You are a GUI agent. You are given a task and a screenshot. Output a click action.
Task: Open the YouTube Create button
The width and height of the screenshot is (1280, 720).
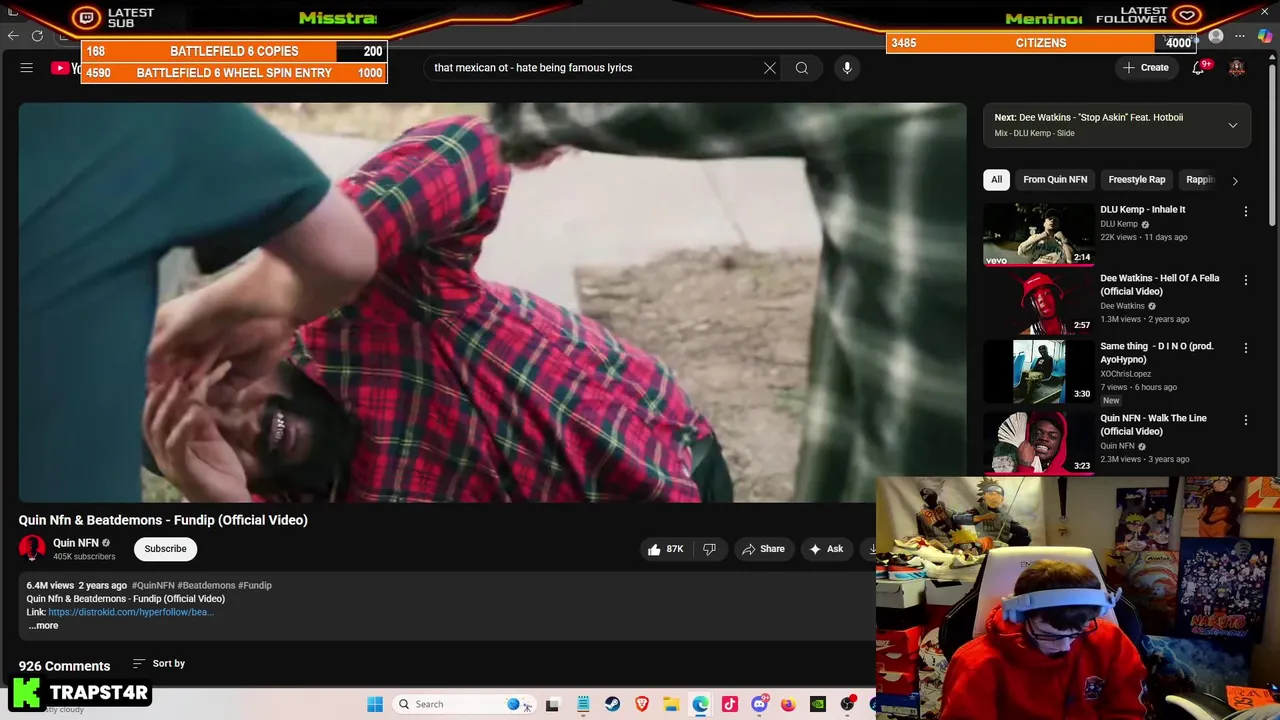click(x=1145, y=68)
